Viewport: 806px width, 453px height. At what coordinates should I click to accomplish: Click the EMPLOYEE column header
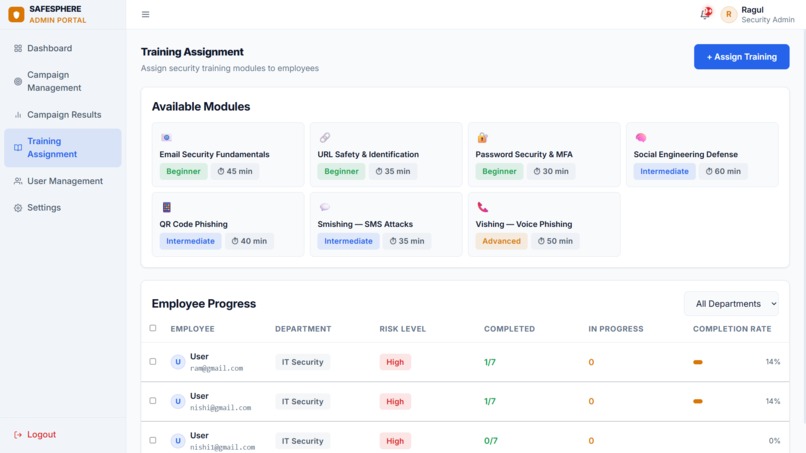pos(192,329)
